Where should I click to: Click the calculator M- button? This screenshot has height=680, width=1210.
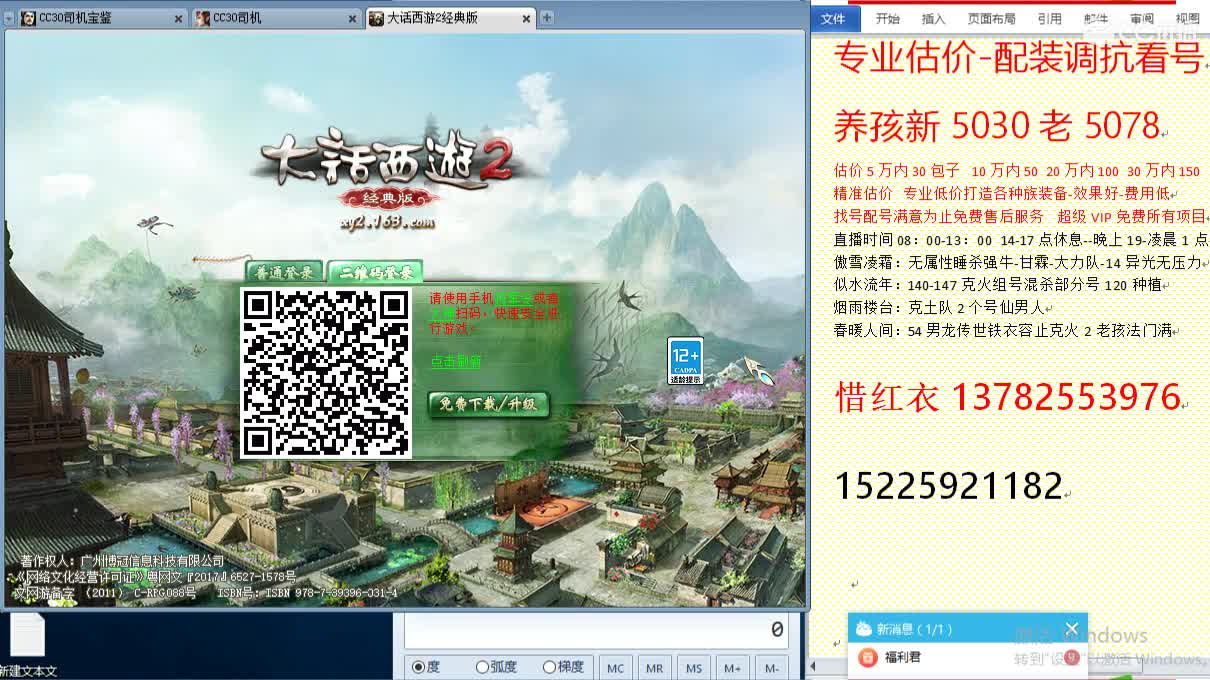[772, 668]
